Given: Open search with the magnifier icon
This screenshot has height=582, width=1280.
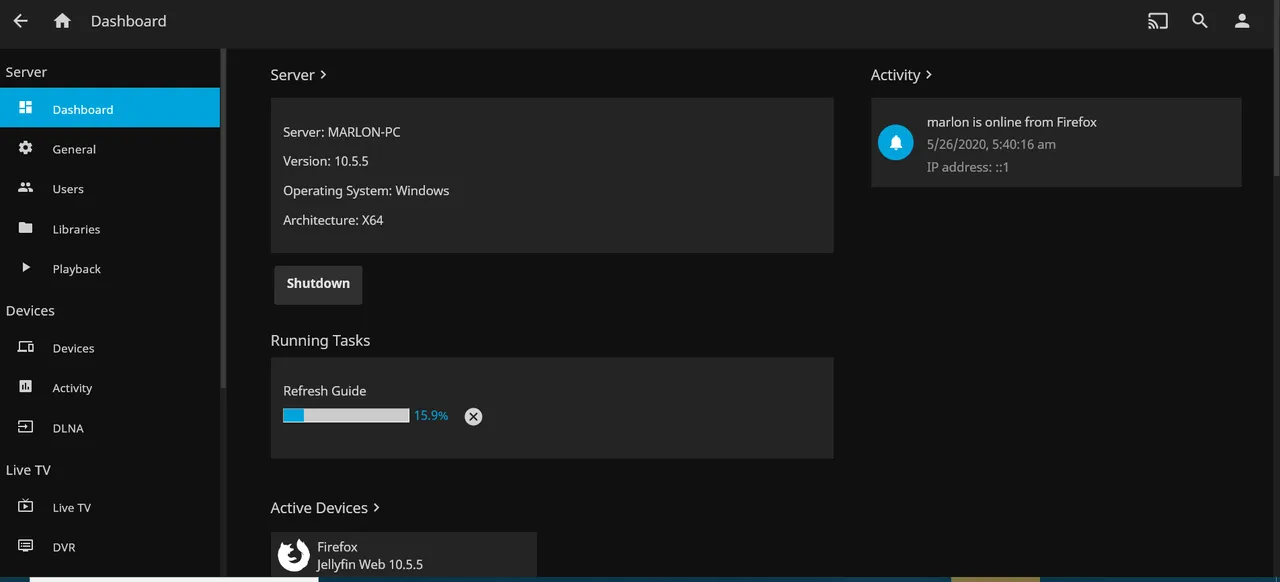Looking at the screenshot, I should coord(1200,21).
